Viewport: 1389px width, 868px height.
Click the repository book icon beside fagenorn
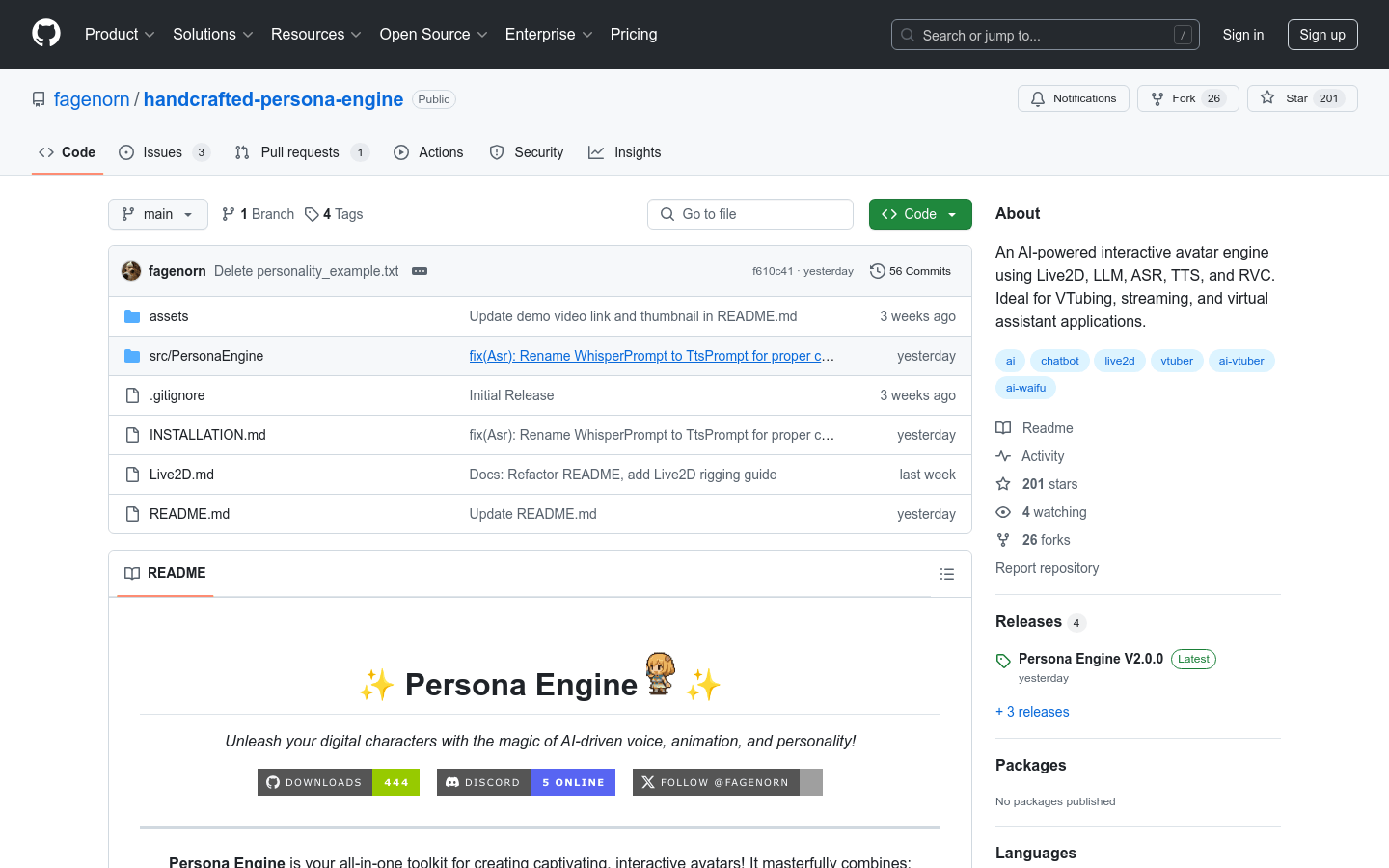click(39, 99)
